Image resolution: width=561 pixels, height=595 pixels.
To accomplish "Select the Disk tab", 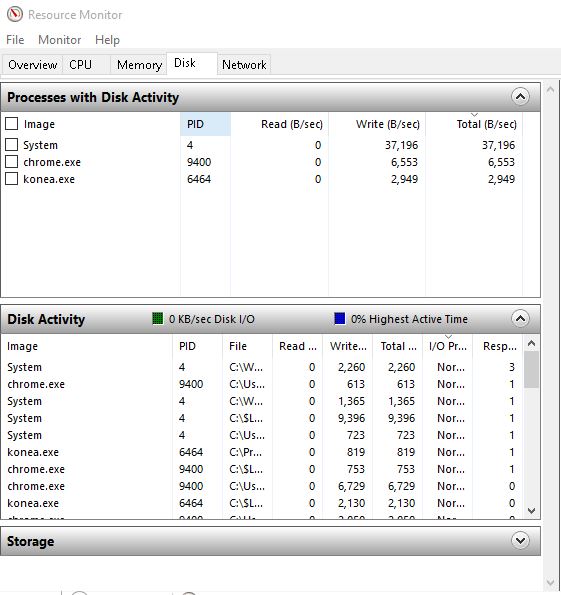I will pos(192,63).
